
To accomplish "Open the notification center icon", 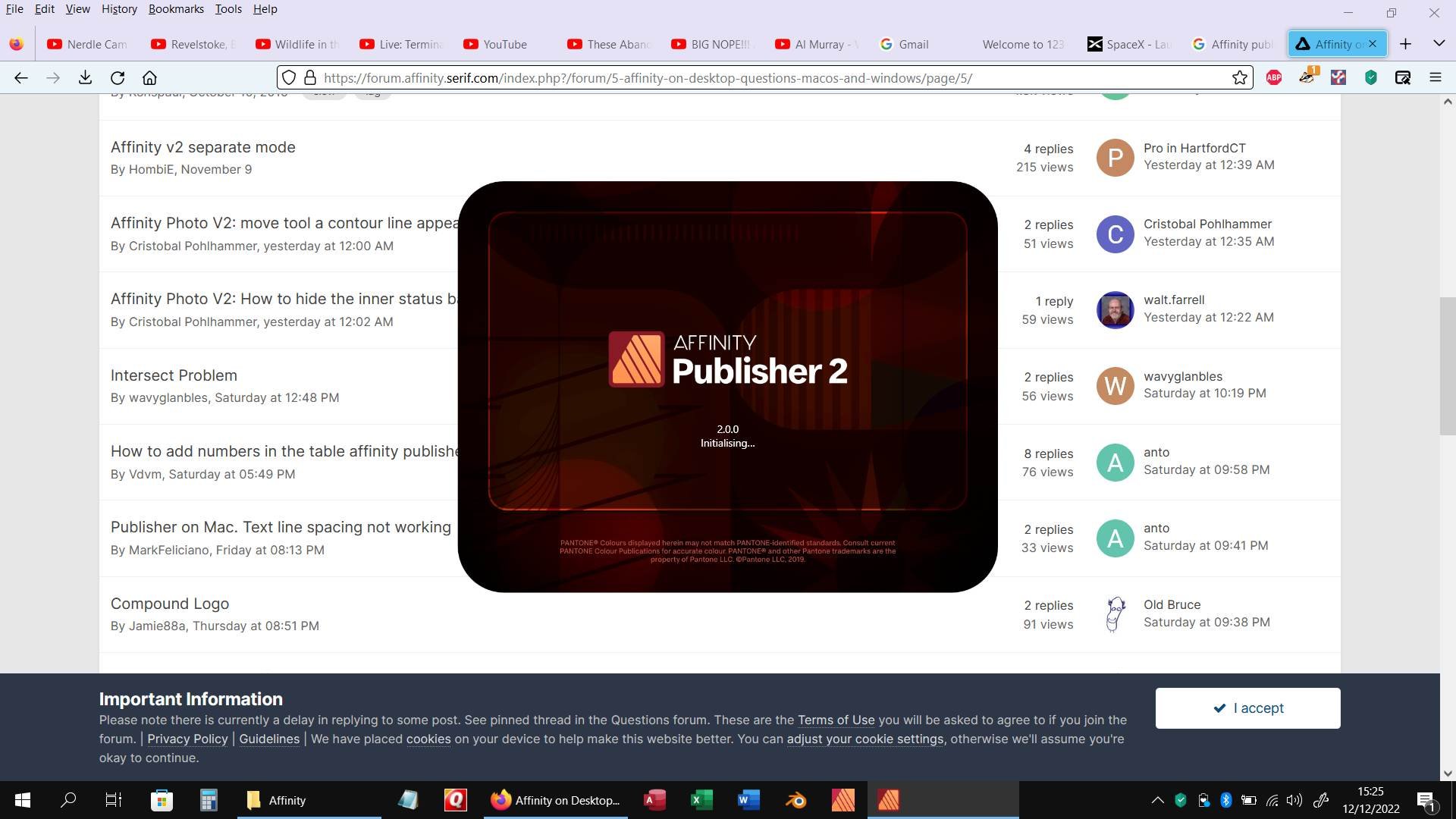I will click(1426, 800).
